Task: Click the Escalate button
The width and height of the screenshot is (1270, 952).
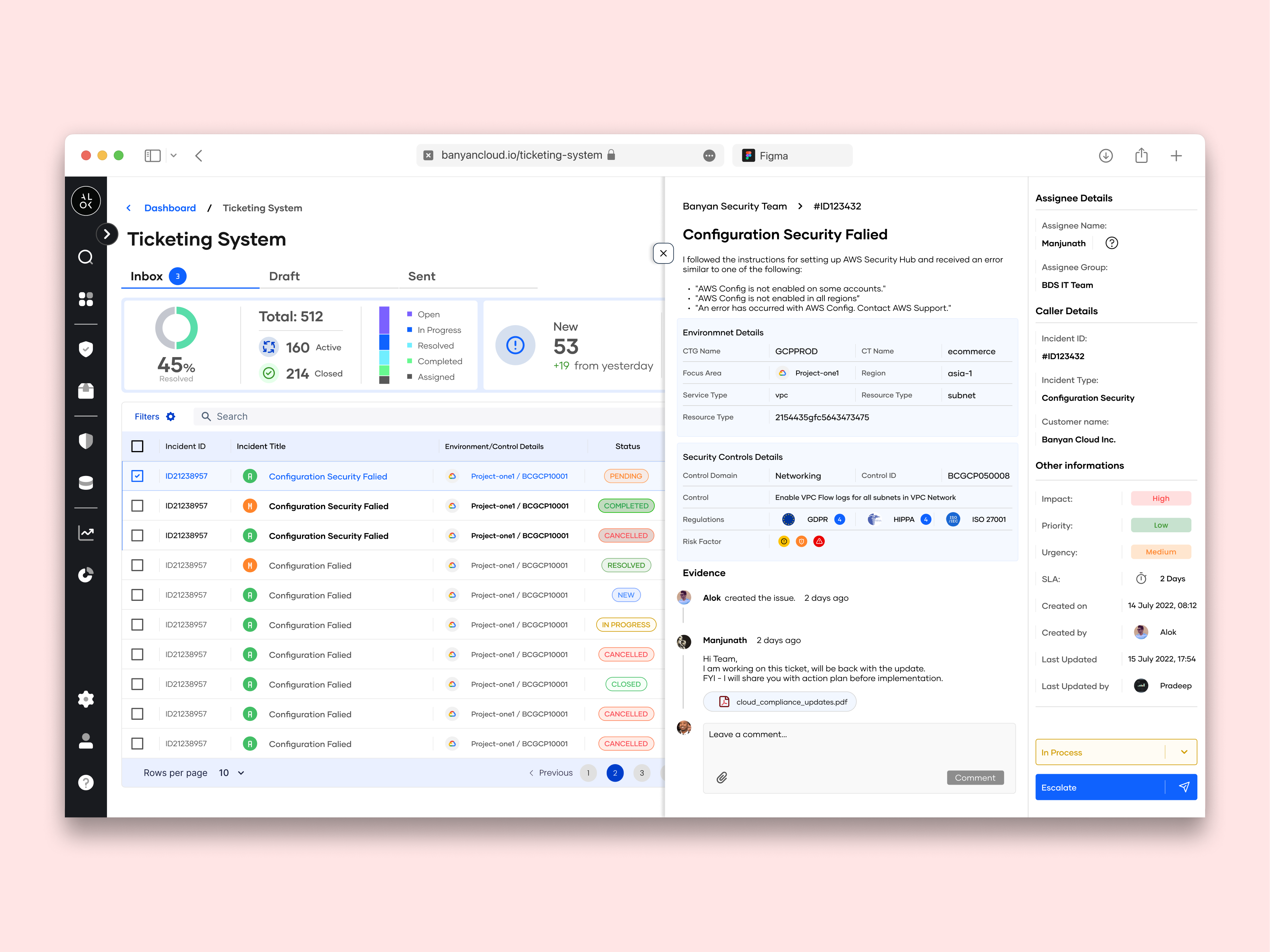Action: pos(1100,787)
